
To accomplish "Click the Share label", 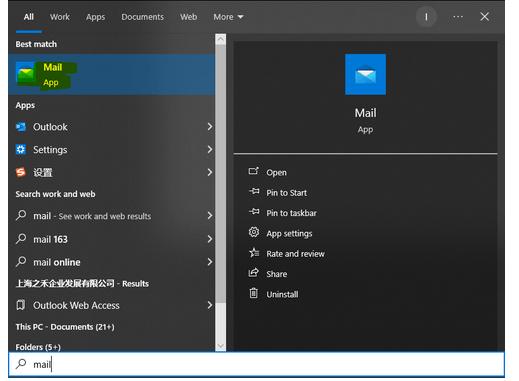I will 277,274.
